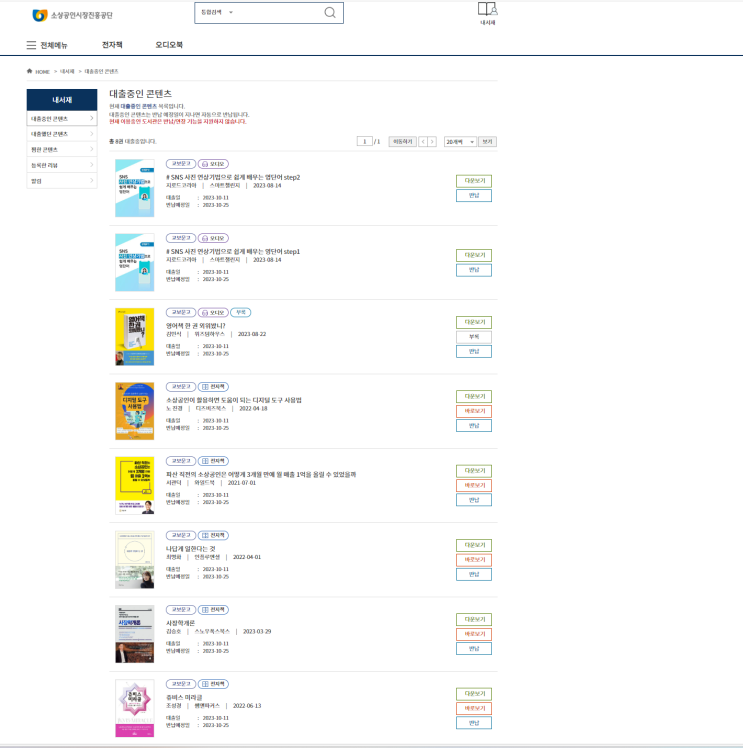
Task: Open 전체메뉴 label in navigation bar
Action: (54, 45)
